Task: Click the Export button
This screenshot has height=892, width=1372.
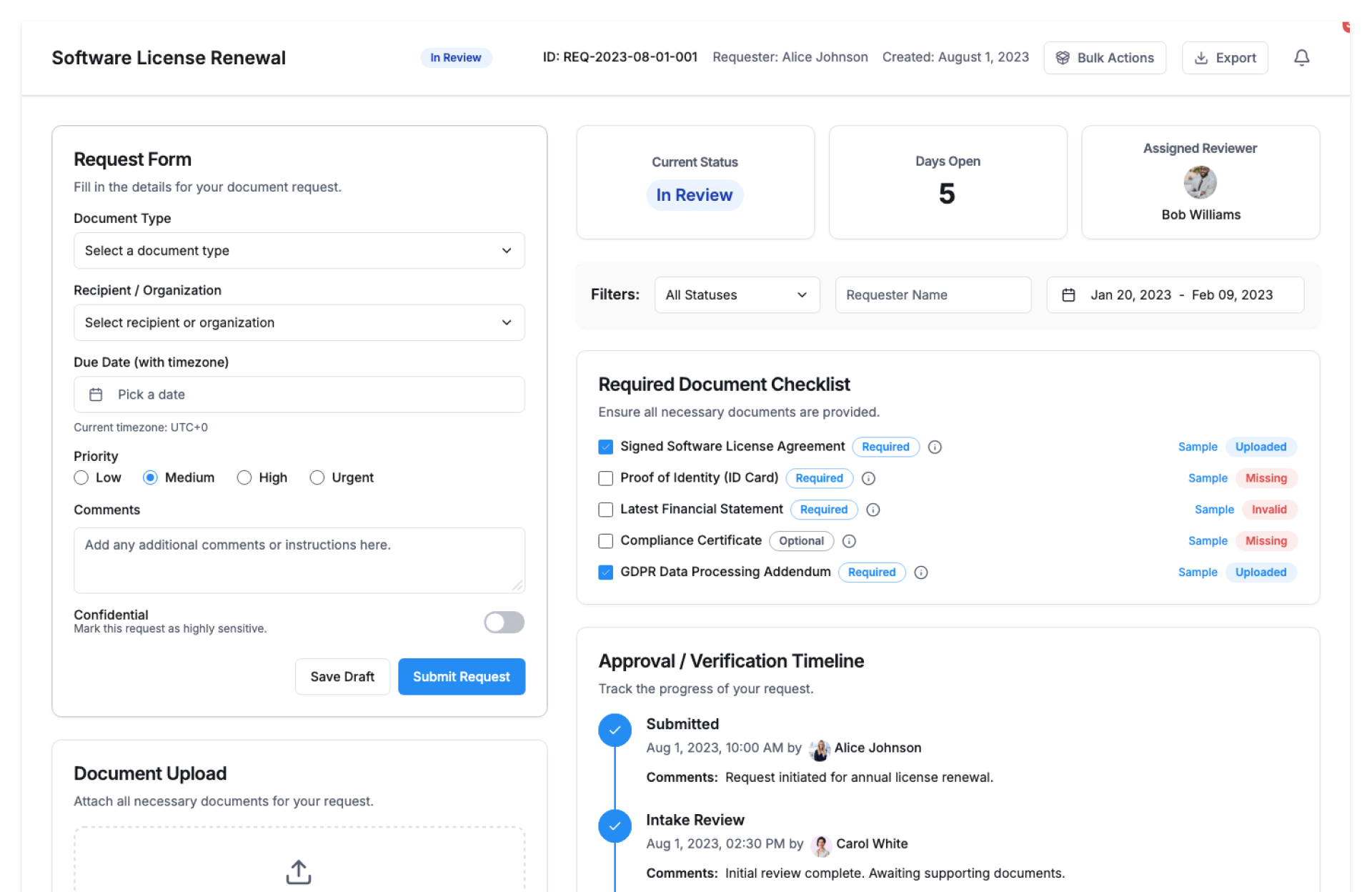Action: pyautogui.click(x=1225, y=58)
